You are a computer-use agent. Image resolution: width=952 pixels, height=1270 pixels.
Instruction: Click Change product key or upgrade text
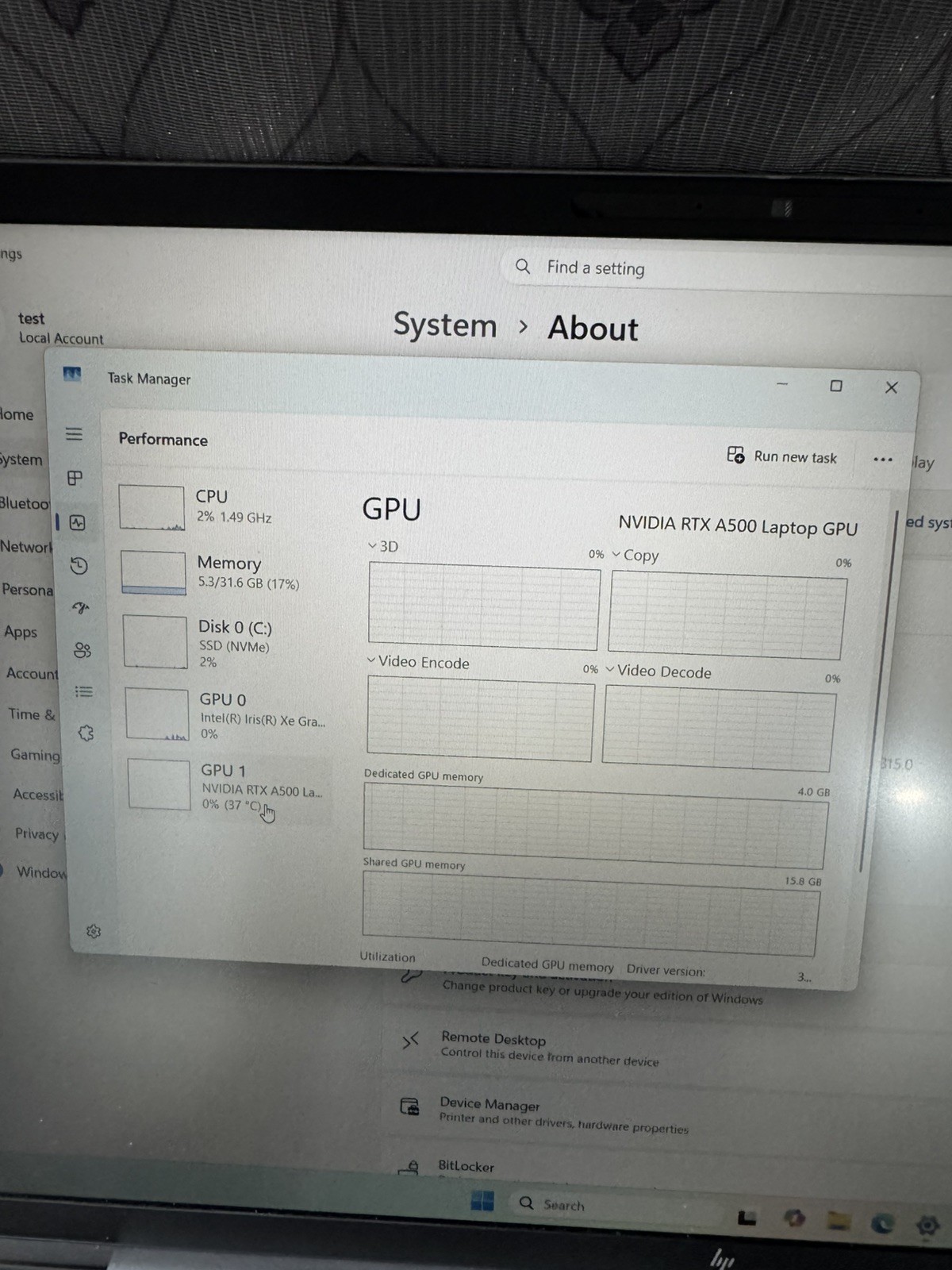click(603, 991)
